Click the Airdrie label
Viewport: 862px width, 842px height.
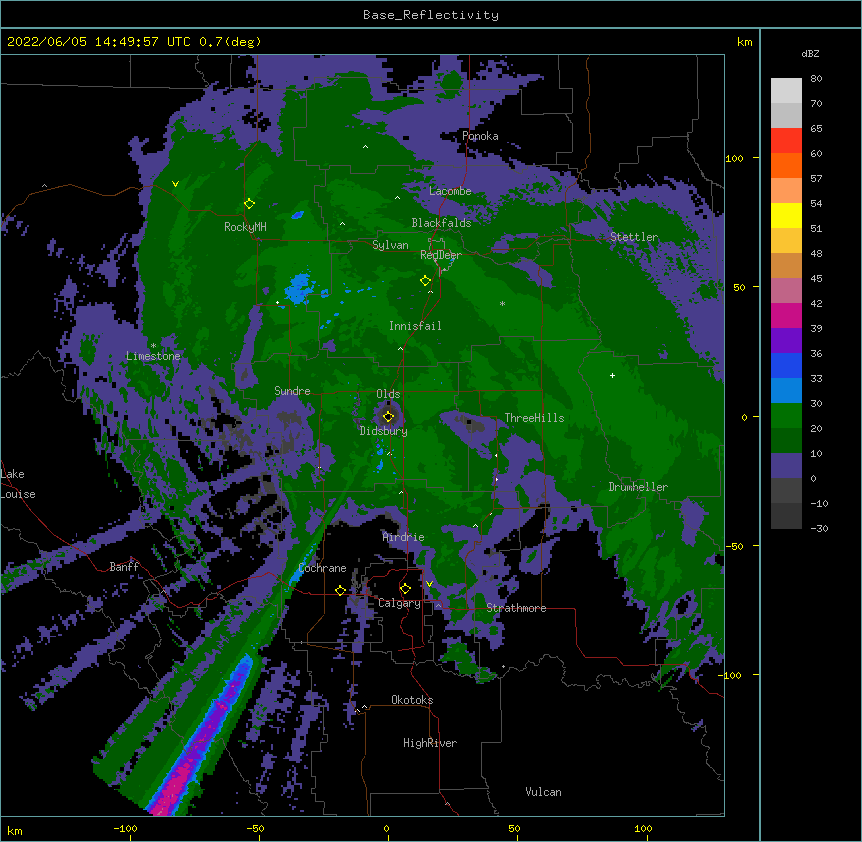(403, 537)
